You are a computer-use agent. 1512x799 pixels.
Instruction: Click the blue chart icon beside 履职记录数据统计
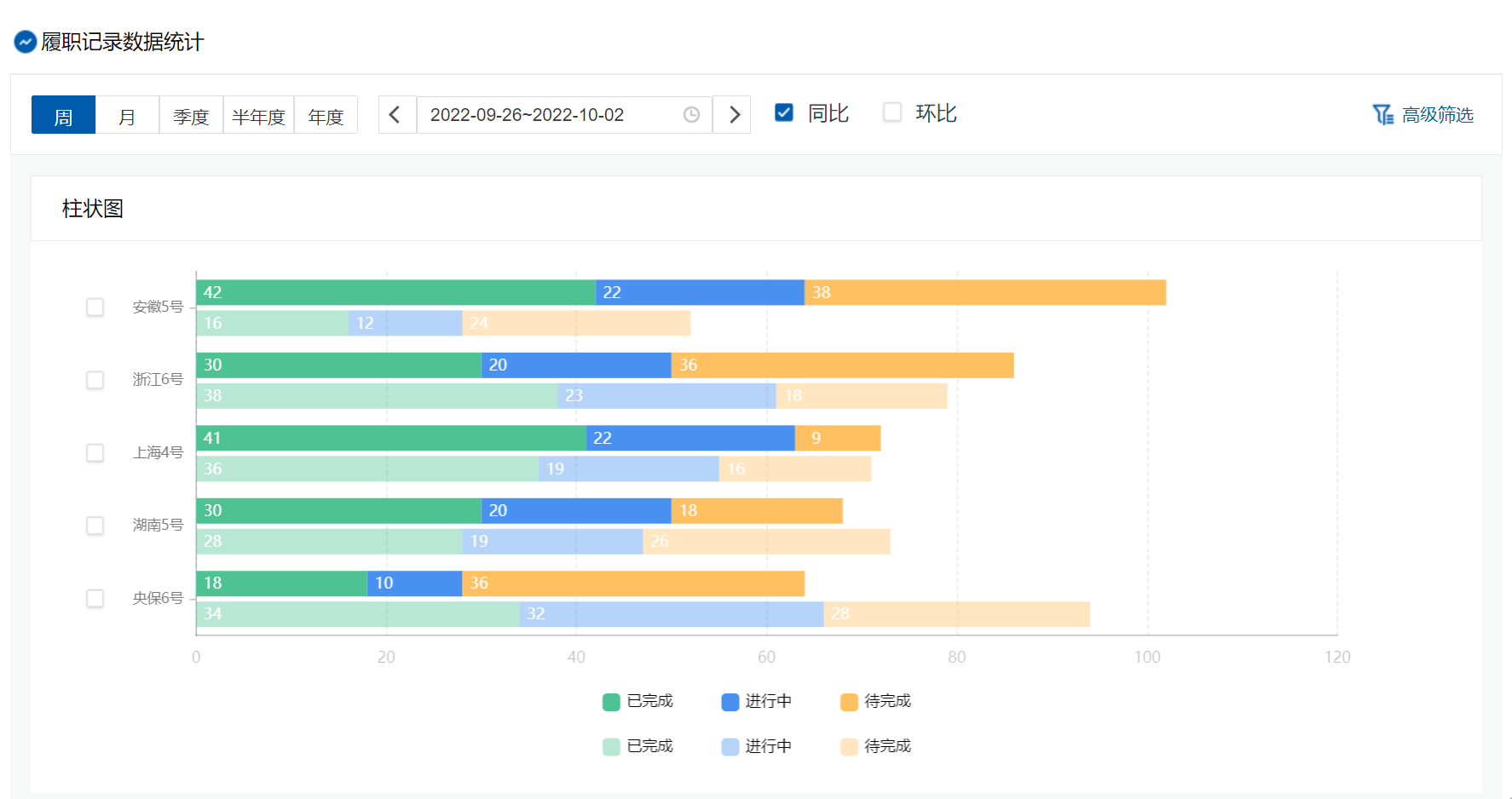click(26, 42)
